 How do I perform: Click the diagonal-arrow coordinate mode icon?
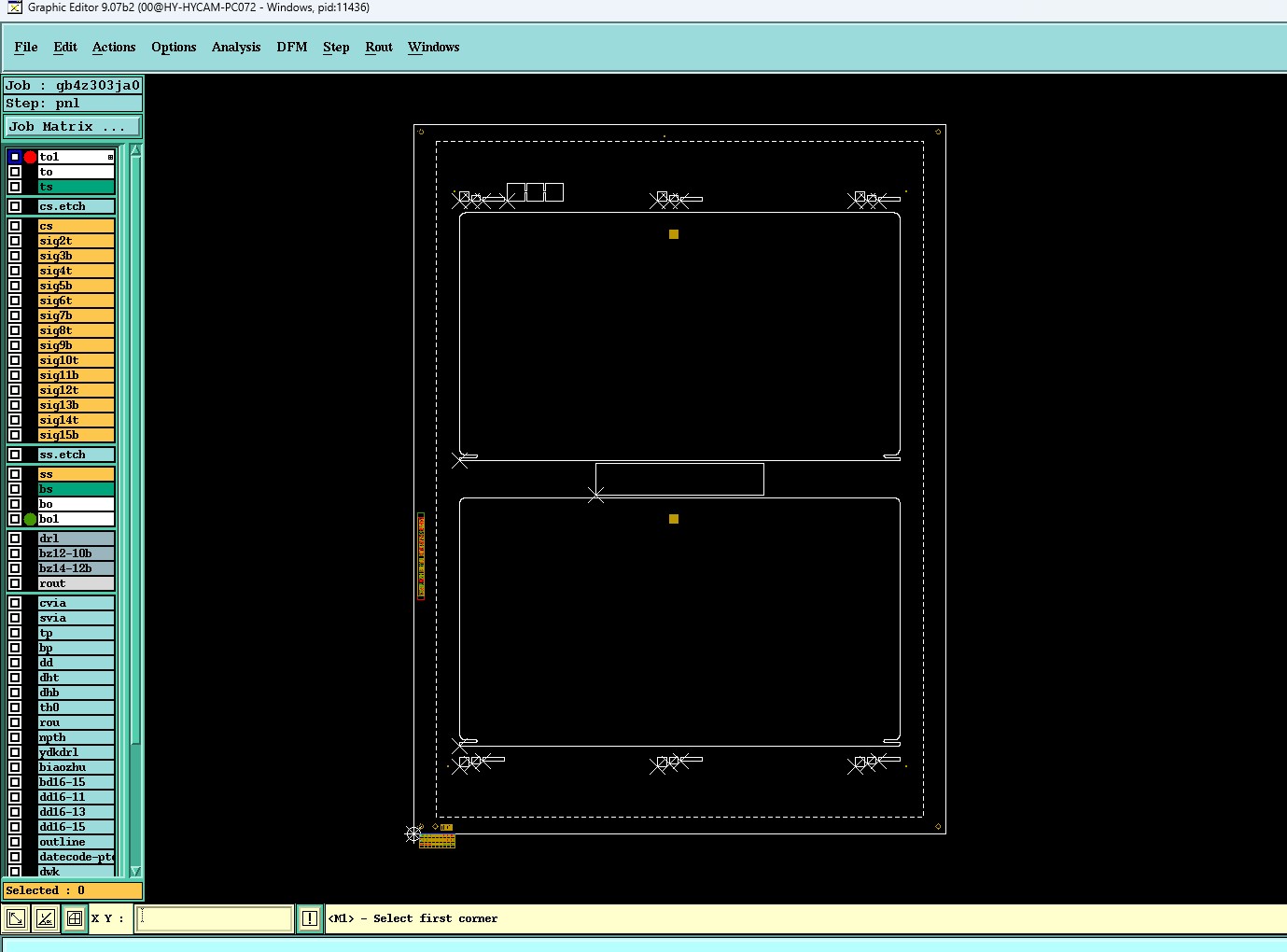16,918
